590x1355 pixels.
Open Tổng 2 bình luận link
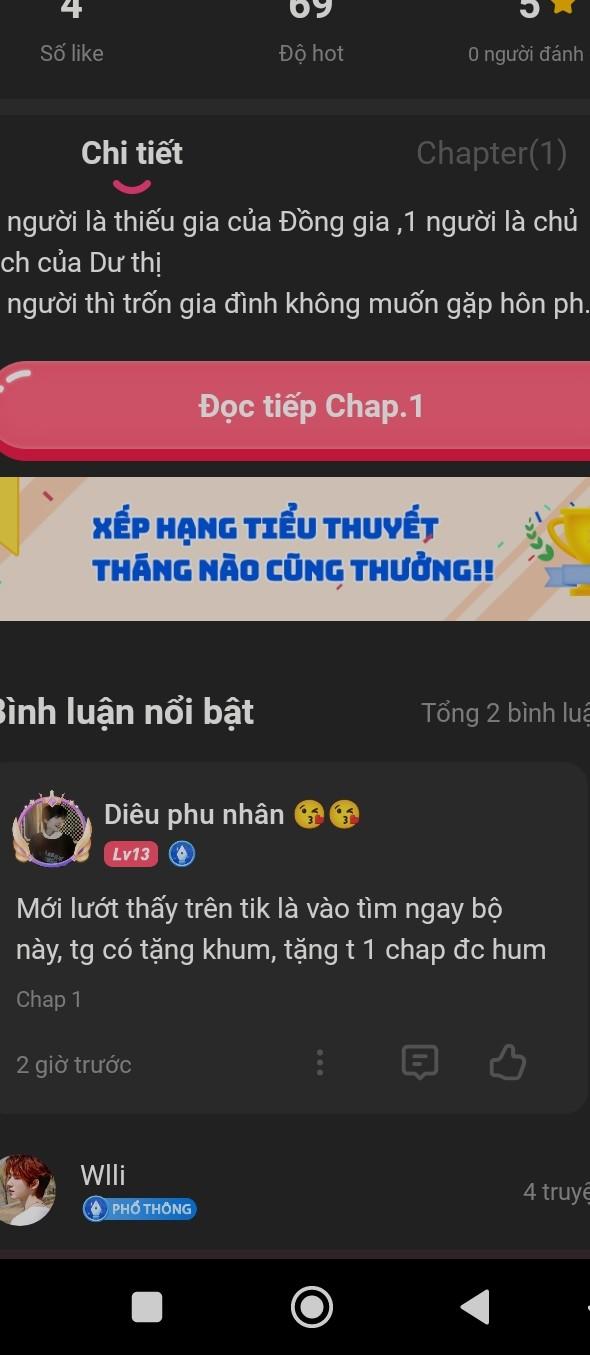click(505, 713)
